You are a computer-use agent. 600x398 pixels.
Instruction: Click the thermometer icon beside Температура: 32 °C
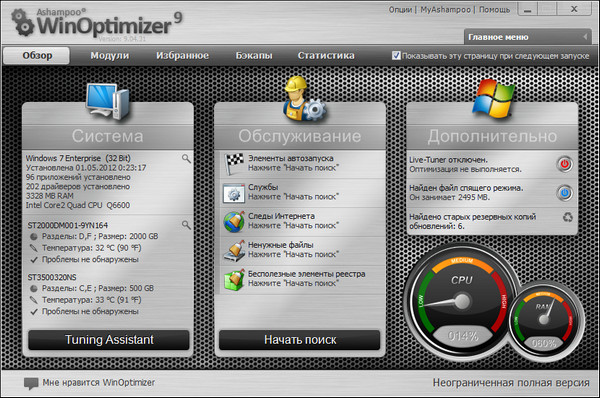tap(34, 248)
